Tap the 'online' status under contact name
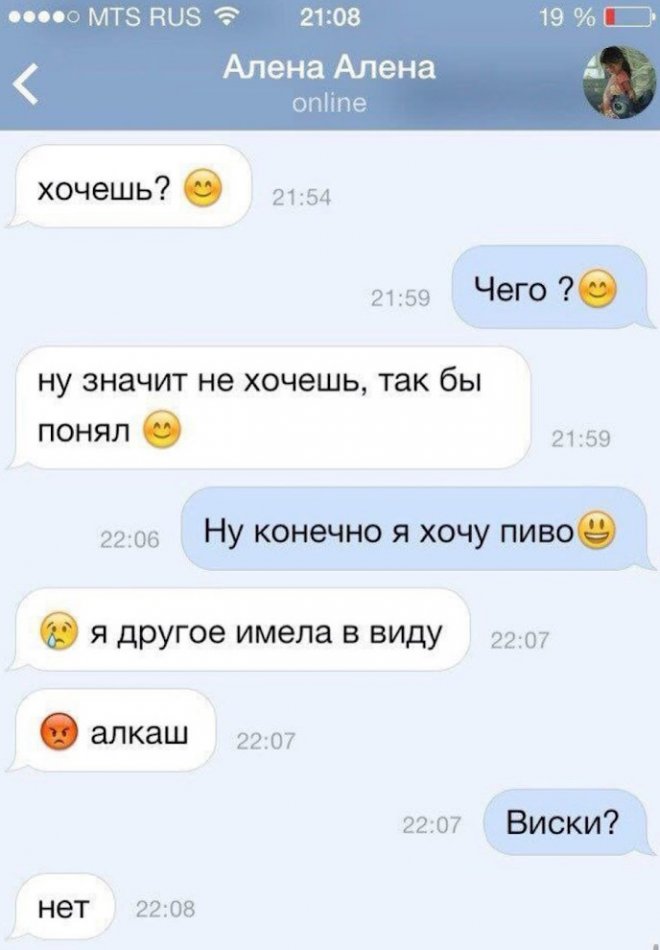This screenshot has height=950, width=660. 329,103
